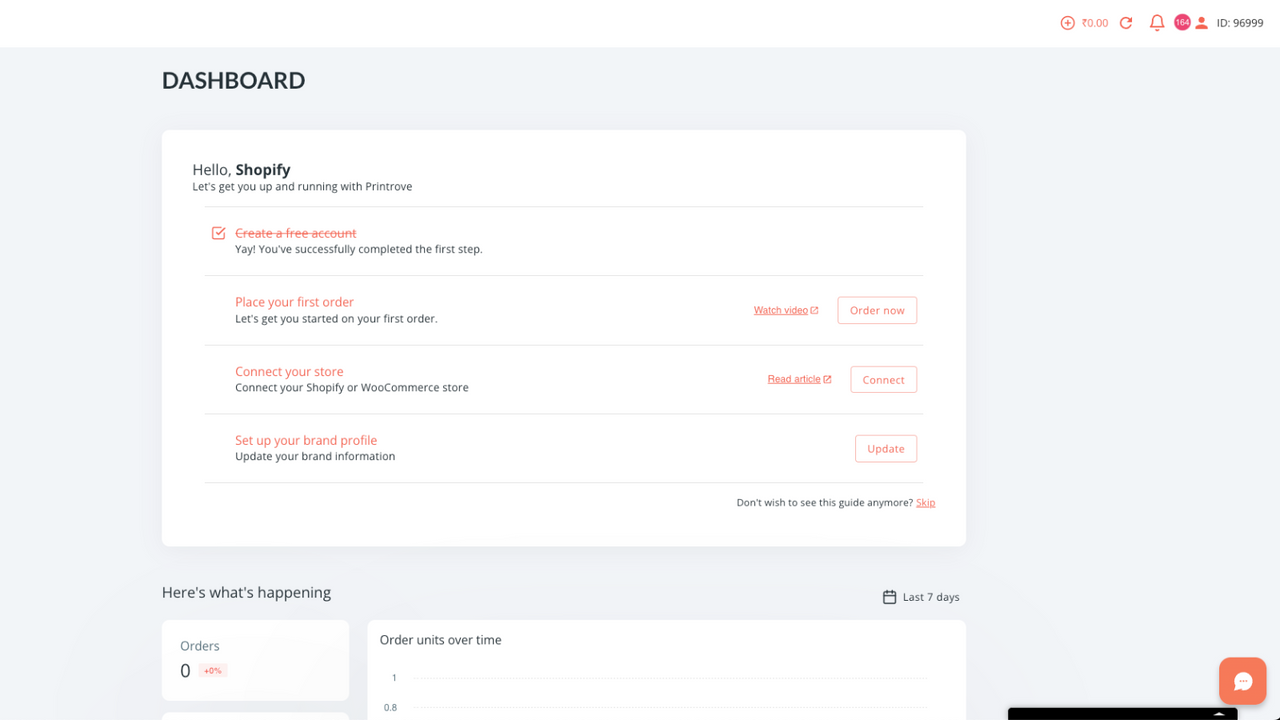Follow the Watch video link
Image resolution: width=1280 pixels, height=720 pixels.
(x=780, y=310)
